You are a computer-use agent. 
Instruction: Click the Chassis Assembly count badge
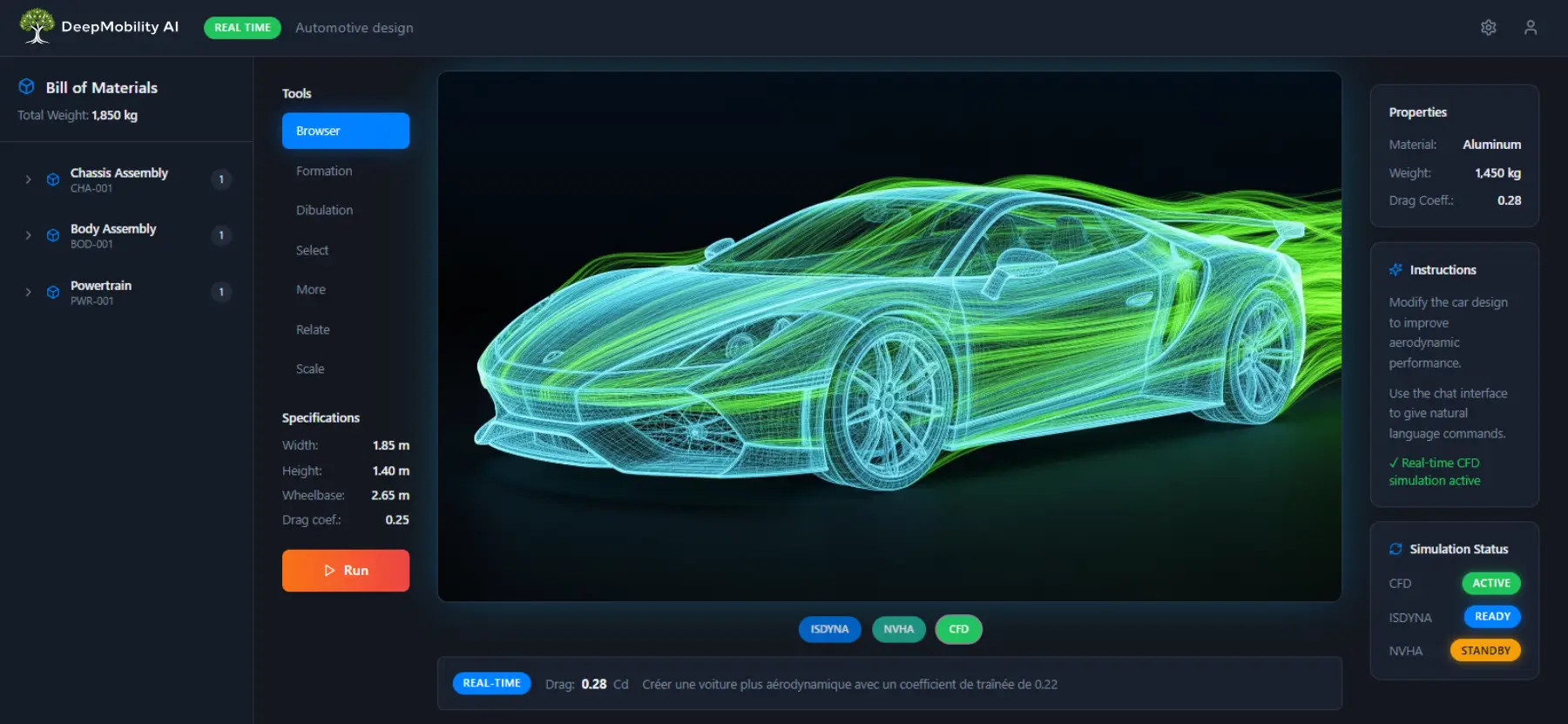(x=221, y=179)
